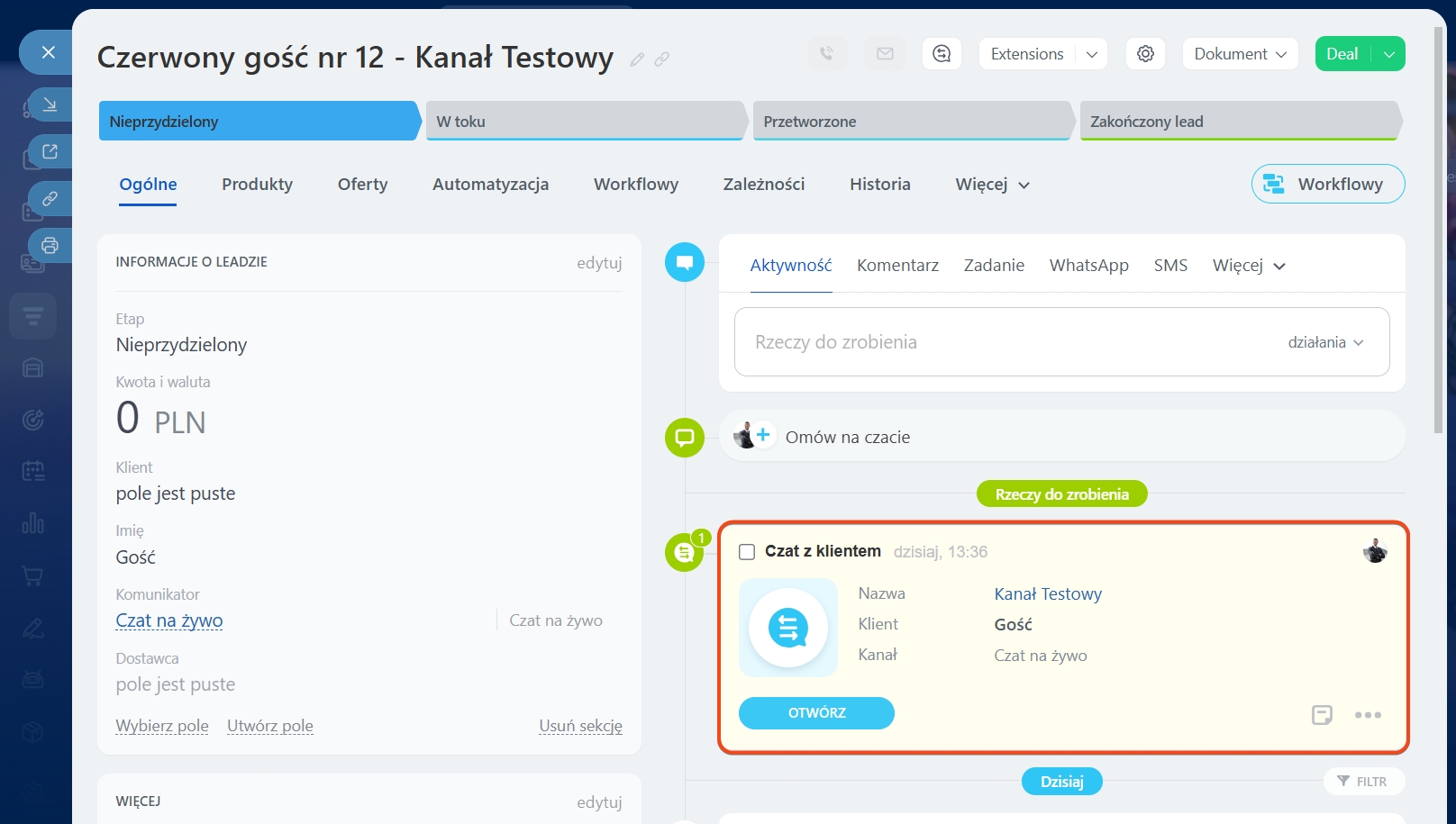The height and width of the screenshot is (824, 1456).
Task: Click the FILTR button in timeline
Action: (x=1362, y=782)
